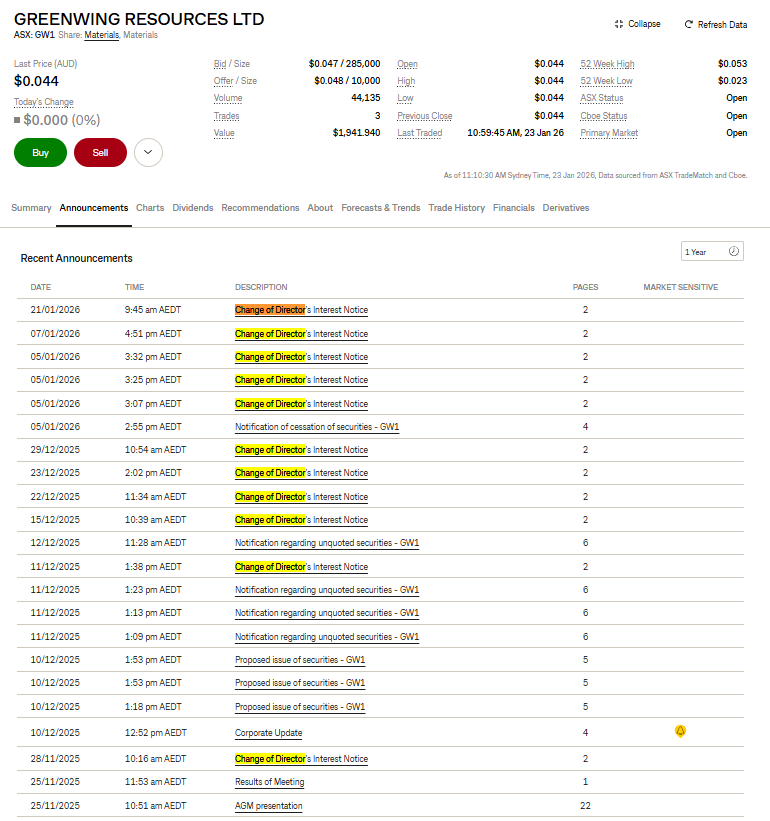The width and height of the screenshot is (770, 821).
Task: Click the Today's Change label
Action: [x=43, y=102]
